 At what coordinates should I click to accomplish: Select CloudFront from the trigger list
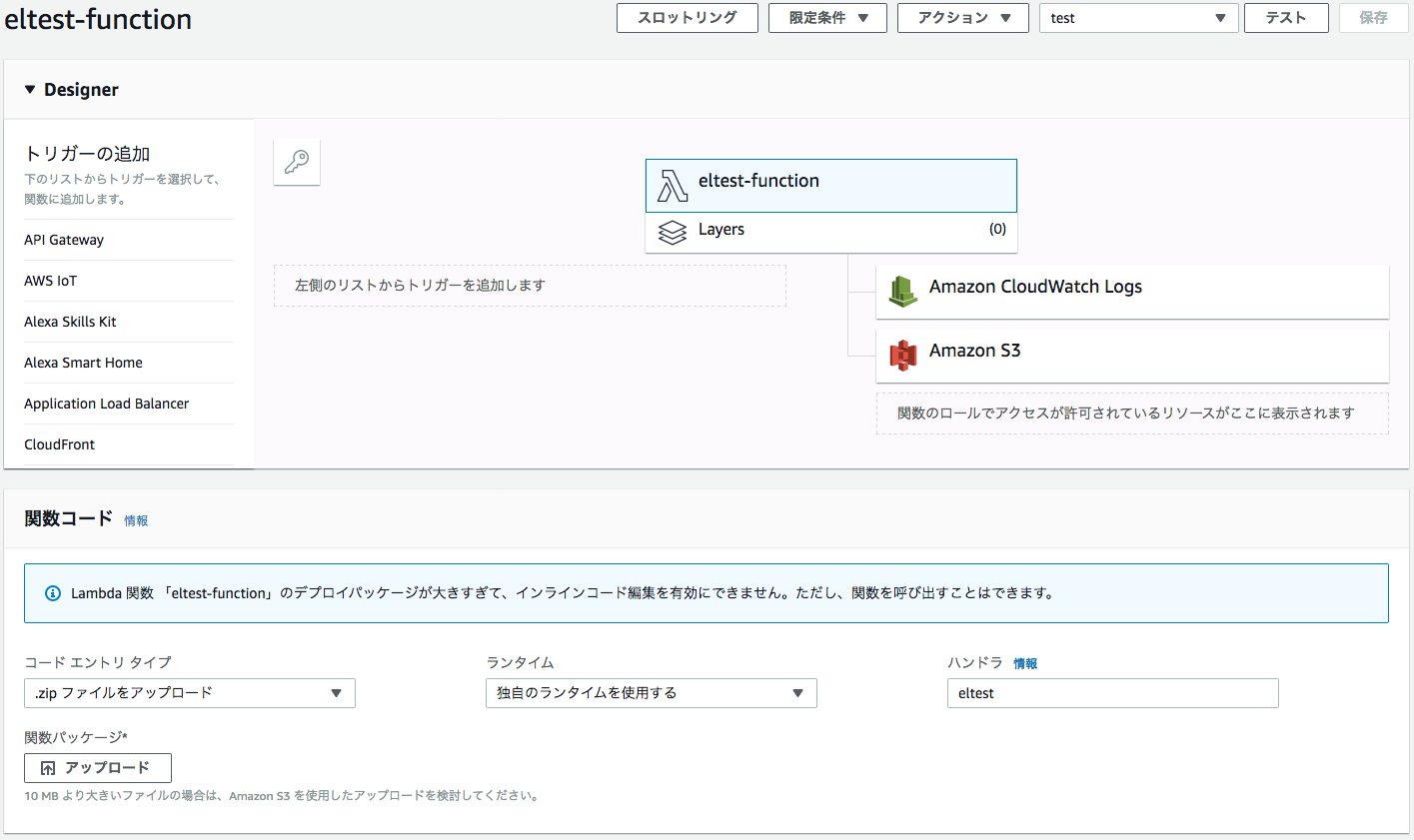click(x=59, y=443)
